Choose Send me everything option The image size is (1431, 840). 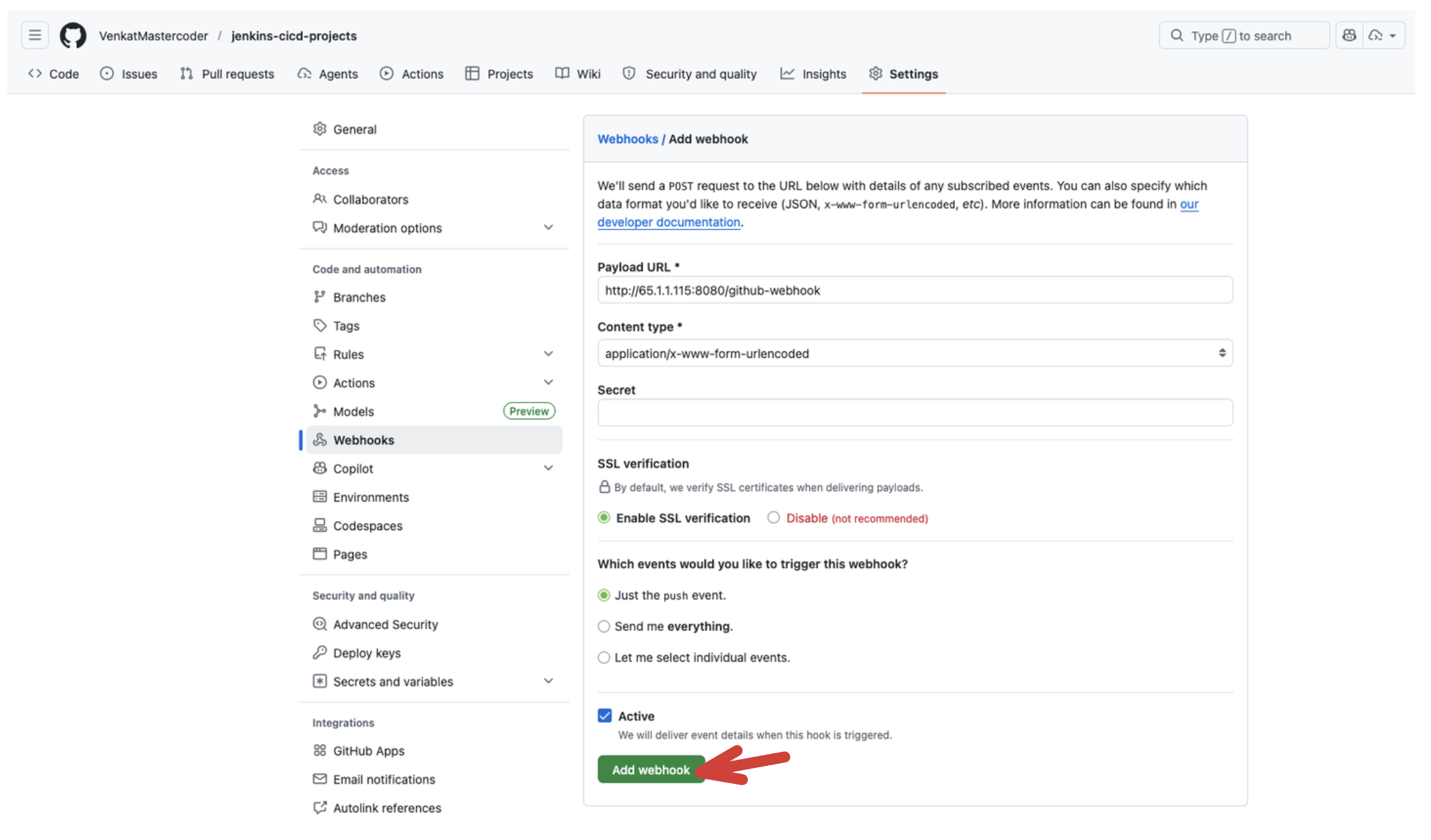point(604,626)
